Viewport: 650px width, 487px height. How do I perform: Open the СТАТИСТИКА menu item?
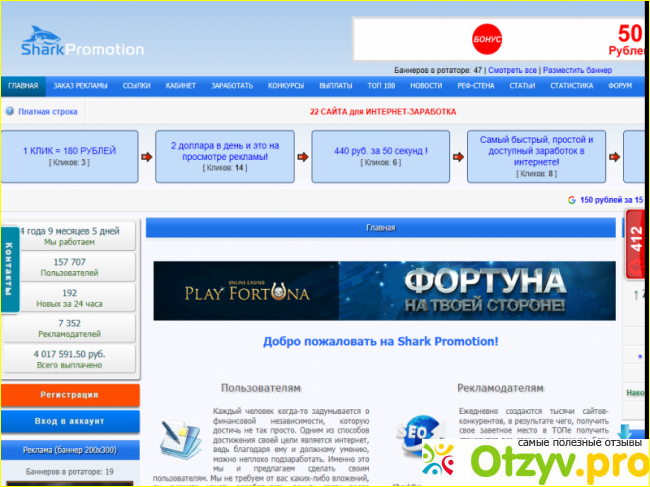coord(571,86)
